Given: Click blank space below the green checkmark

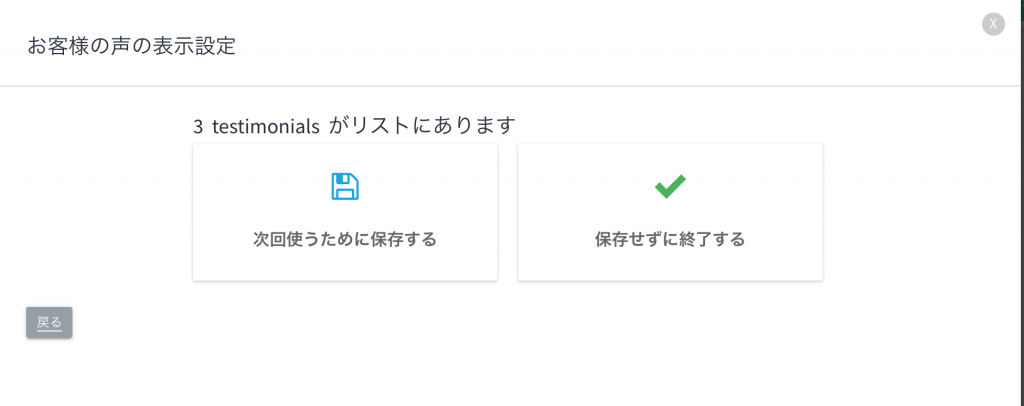Looking at the screenshot, I should coord(670,215).
